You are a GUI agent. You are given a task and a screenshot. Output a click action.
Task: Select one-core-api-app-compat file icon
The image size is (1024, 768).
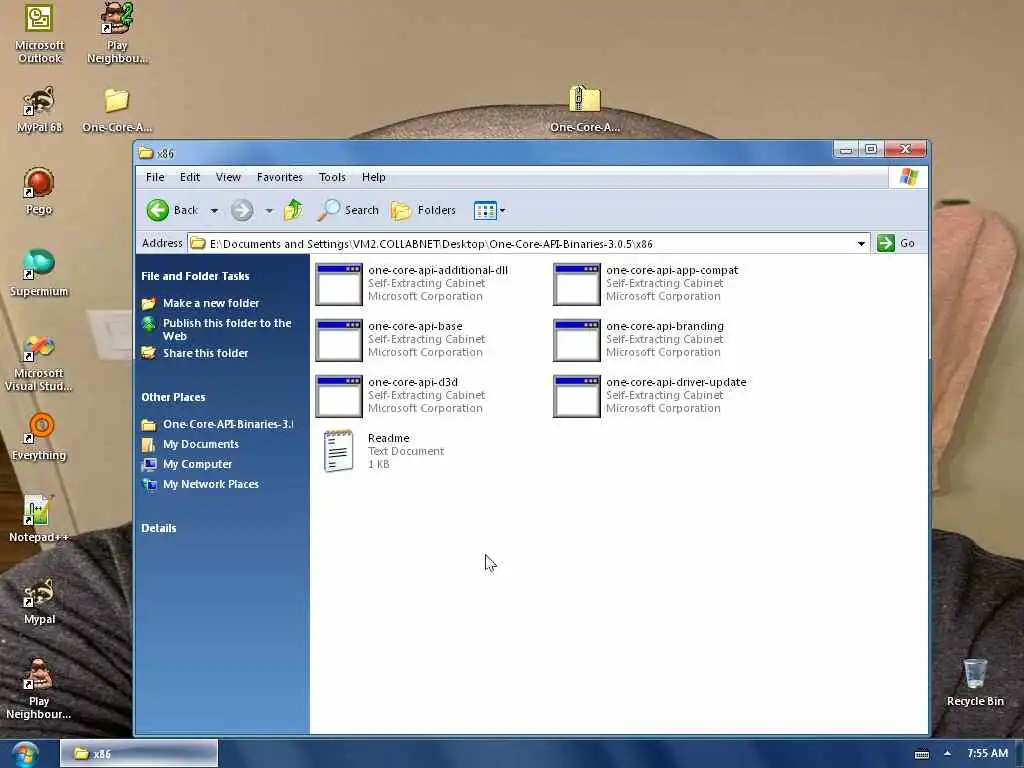[x=576, y=285]
